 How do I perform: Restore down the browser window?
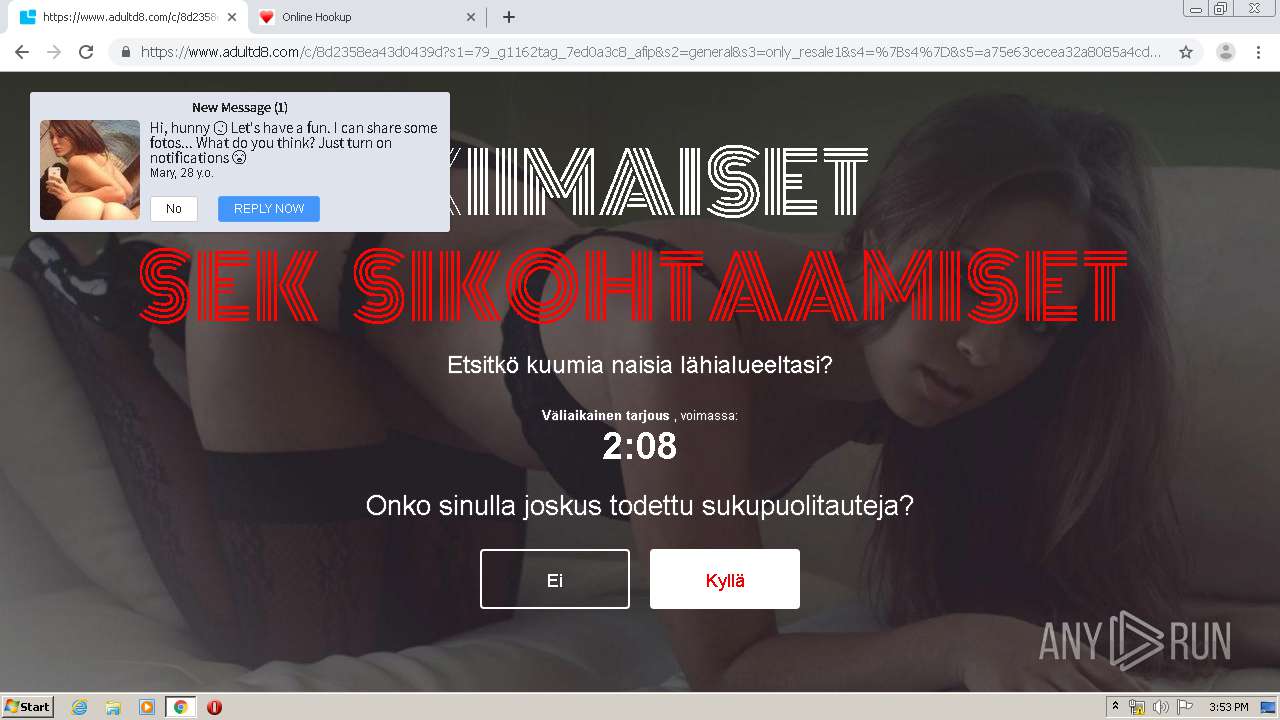1221,9
